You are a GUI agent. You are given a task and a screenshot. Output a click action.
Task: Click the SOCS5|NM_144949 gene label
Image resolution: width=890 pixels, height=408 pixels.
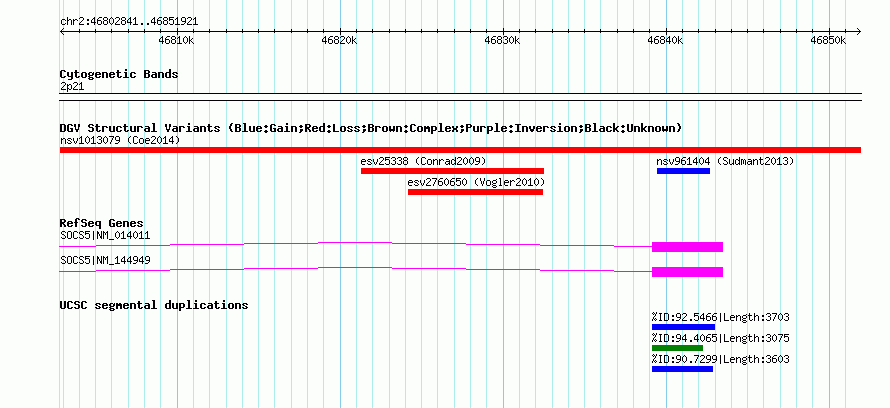click(x=105, y=260)
